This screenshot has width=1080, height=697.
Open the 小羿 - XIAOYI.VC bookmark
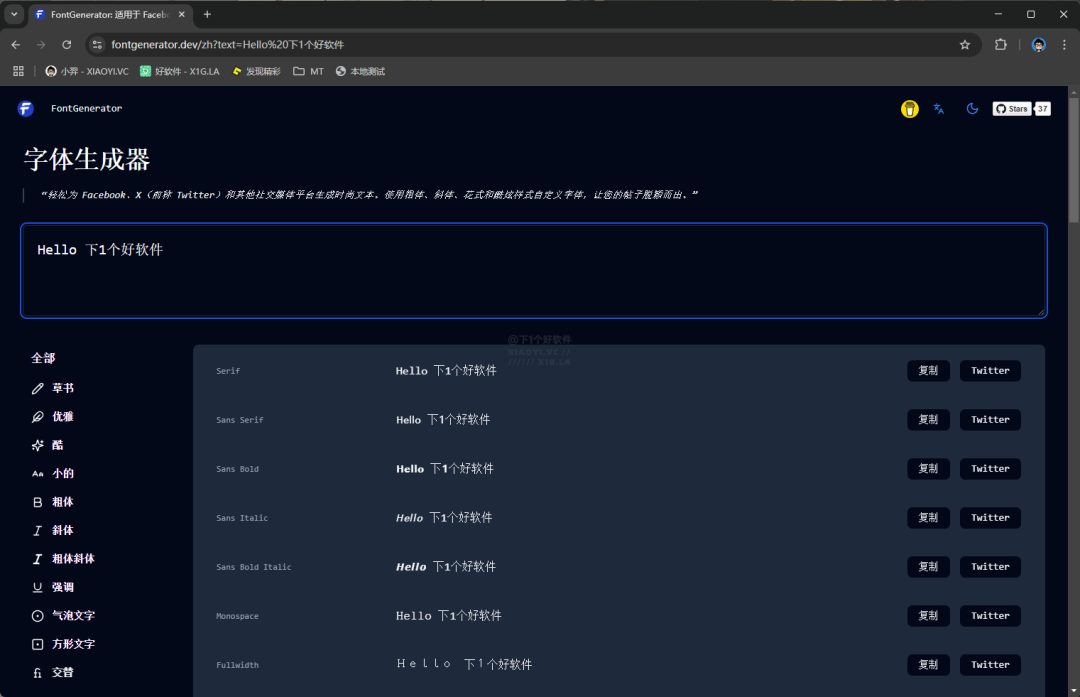87,71
